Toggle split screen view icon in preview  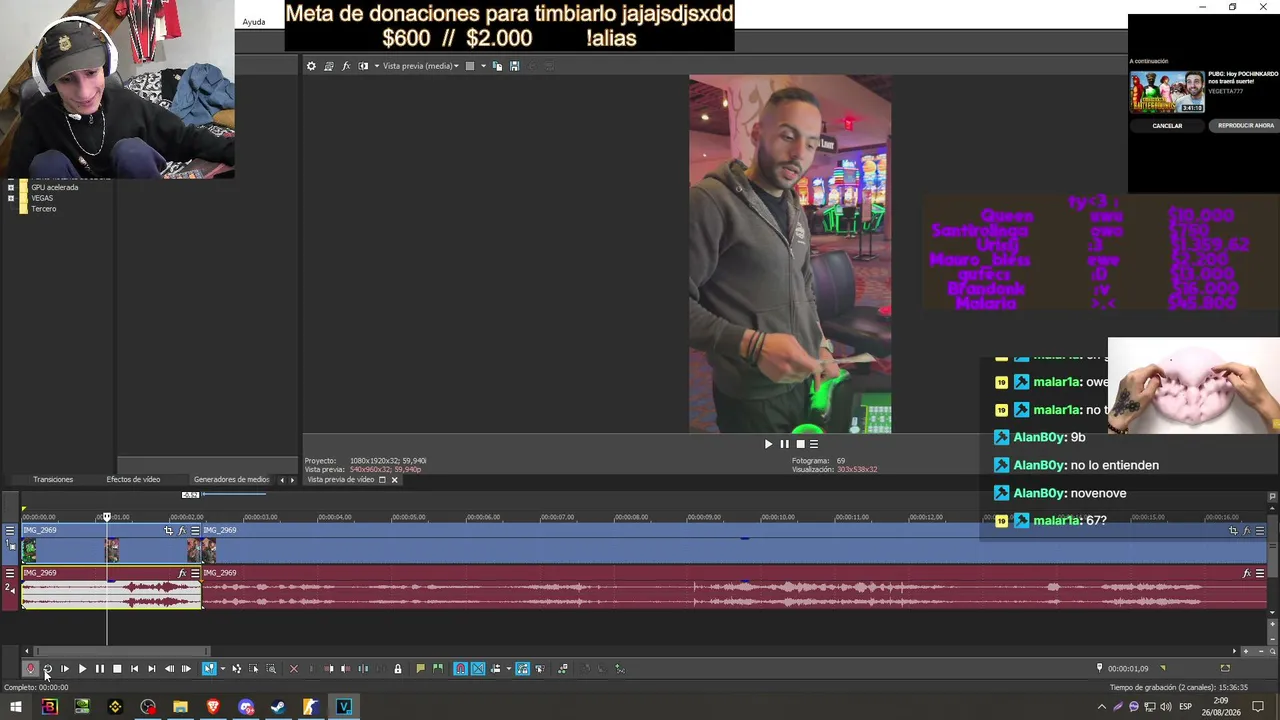coord(363,66)
